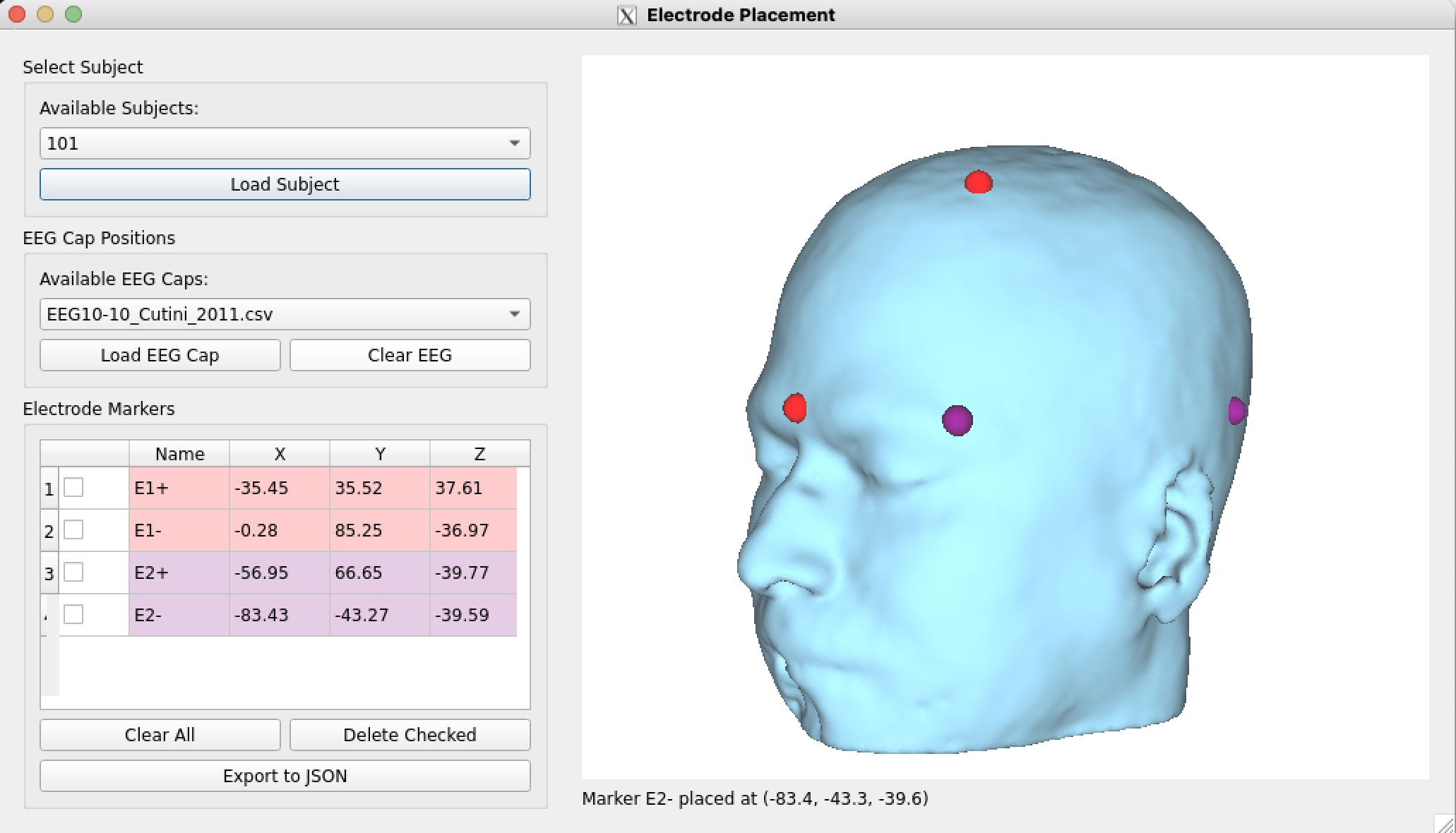Click the window resize grip corner
Viewport: 1456px width, 833px height.
[1445, 823]
